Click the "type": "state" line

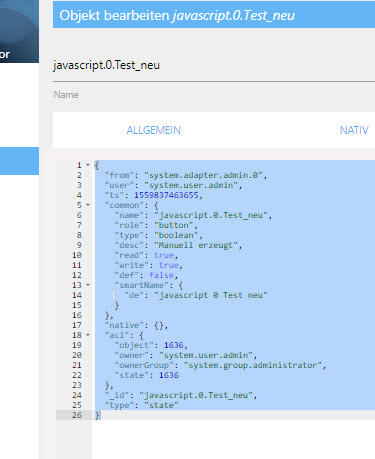pos(142,405)
